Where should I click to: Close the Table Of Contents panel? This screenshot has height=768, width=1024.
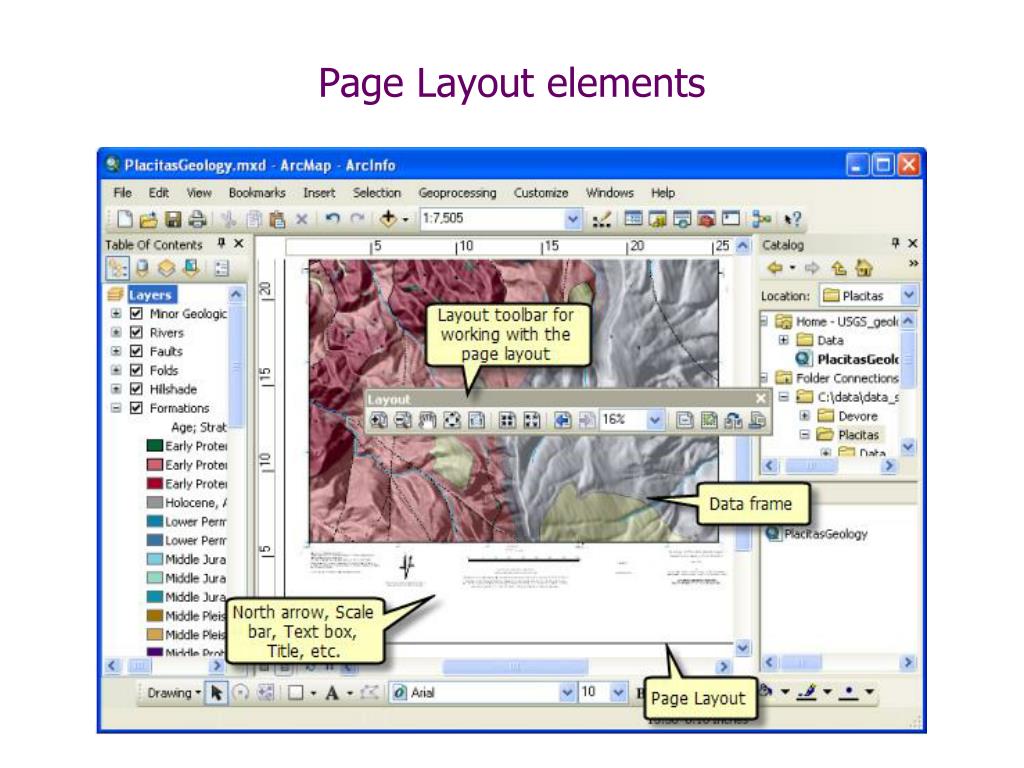tap(239, 244)
